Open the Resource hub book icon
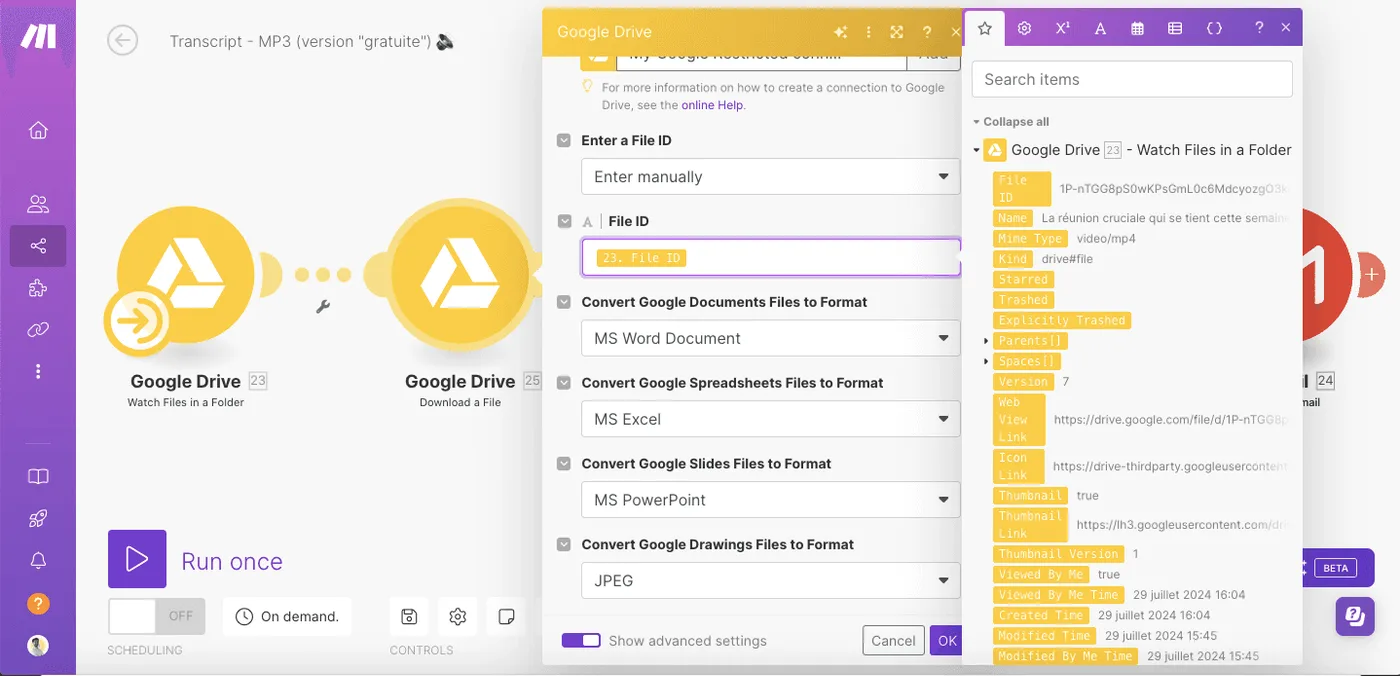The width and height of the screenshot is (1400, 676). click(x=38, y=477)
